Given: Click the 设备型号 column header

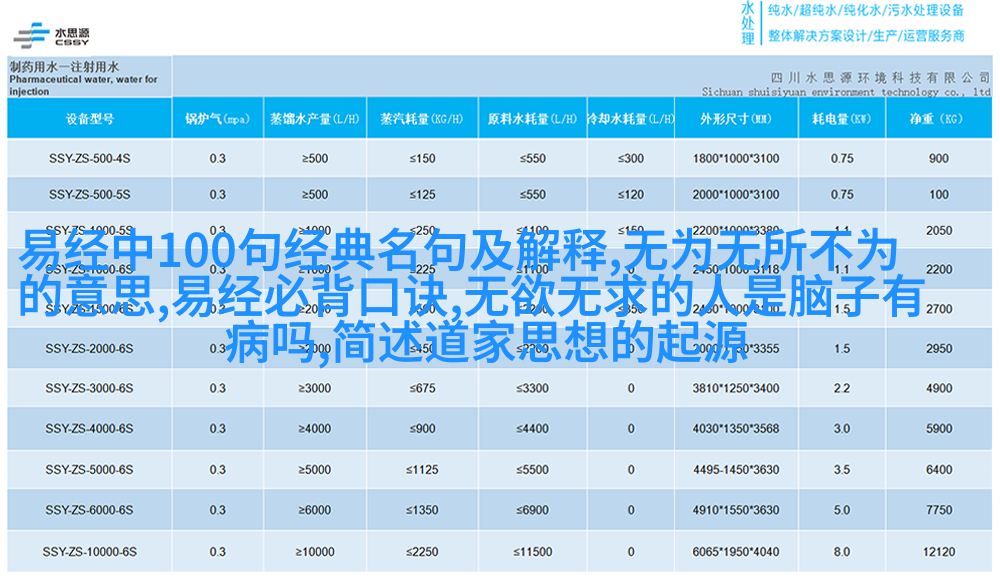Looking at the screenshot, I should tap(89, 119).
